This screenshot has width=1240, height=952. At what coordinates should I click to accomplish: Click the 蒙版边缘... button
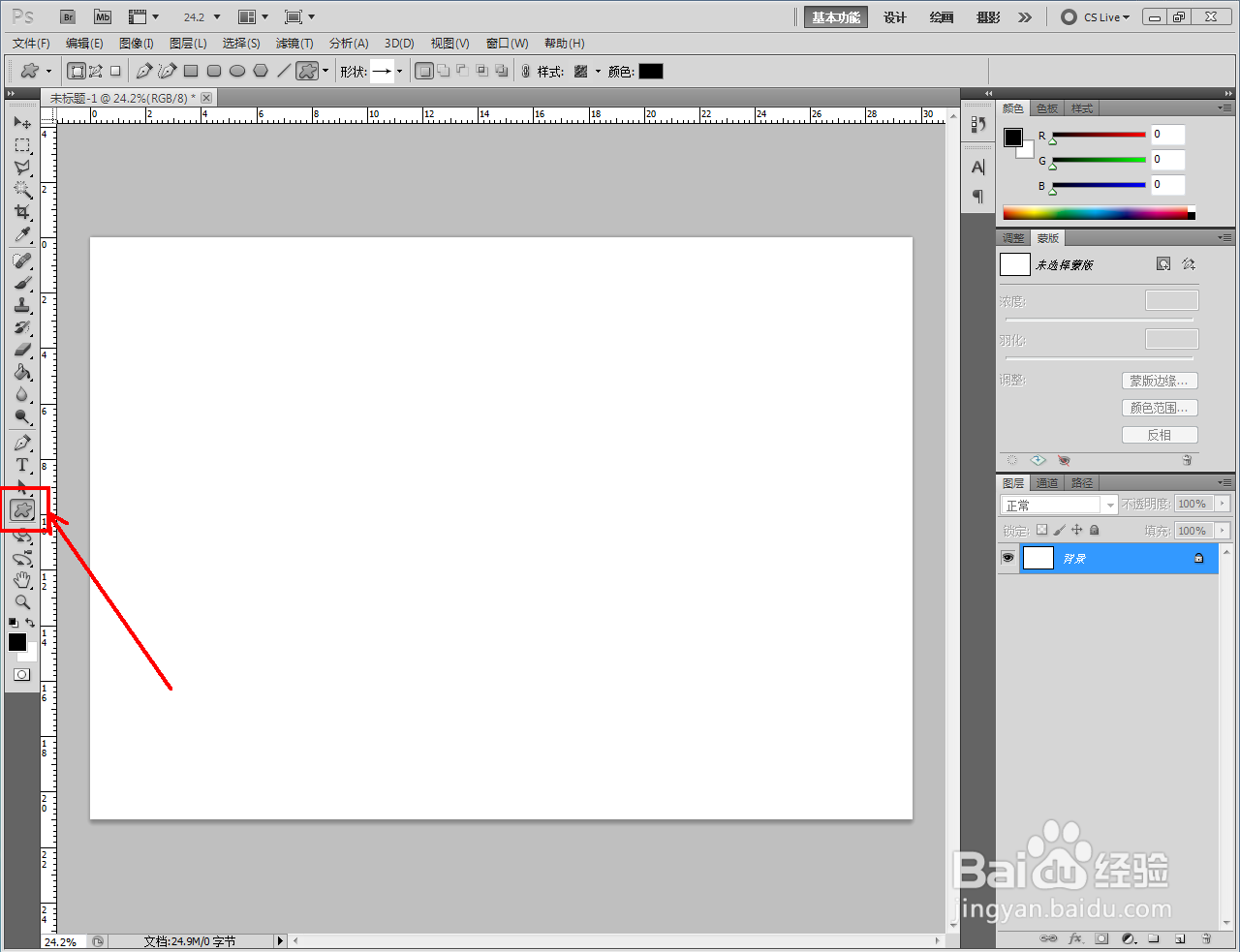click(1160, 381)
